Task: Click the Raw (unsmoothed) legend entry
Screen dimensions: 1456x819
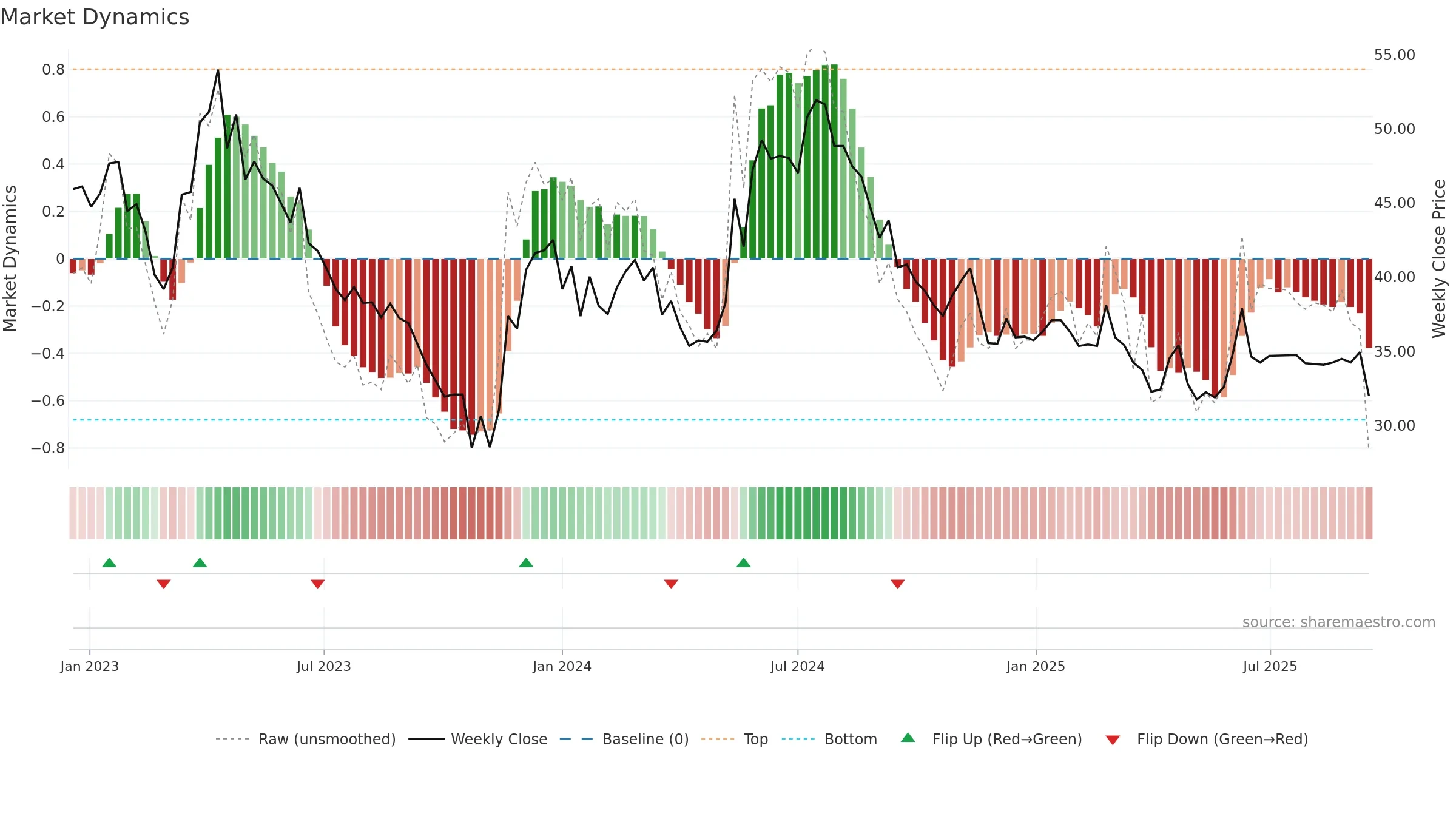Action: [306, 739]
